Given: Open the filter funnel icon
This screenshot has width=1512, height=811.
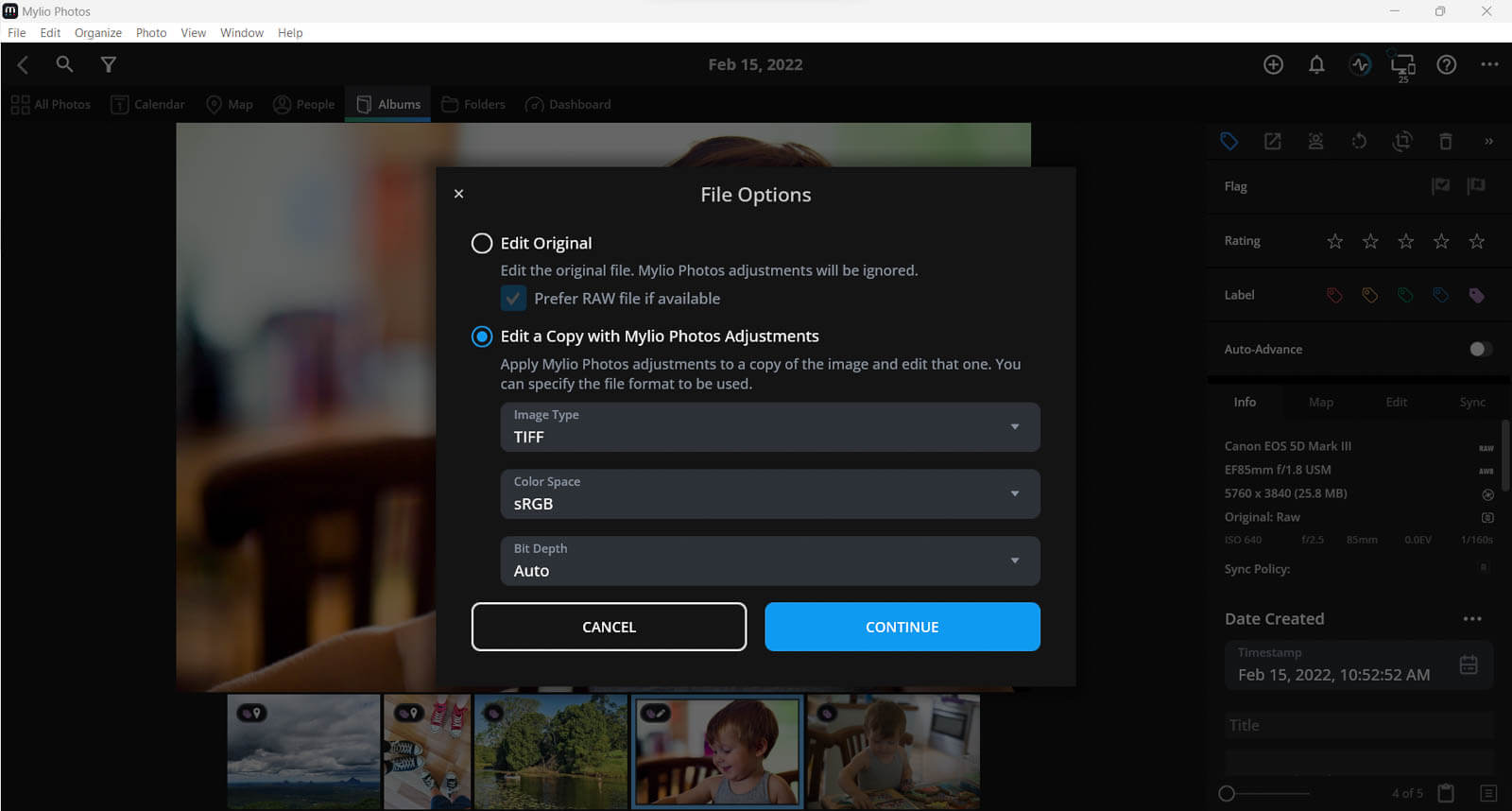Looking at the screenshot, I should 109,64.
